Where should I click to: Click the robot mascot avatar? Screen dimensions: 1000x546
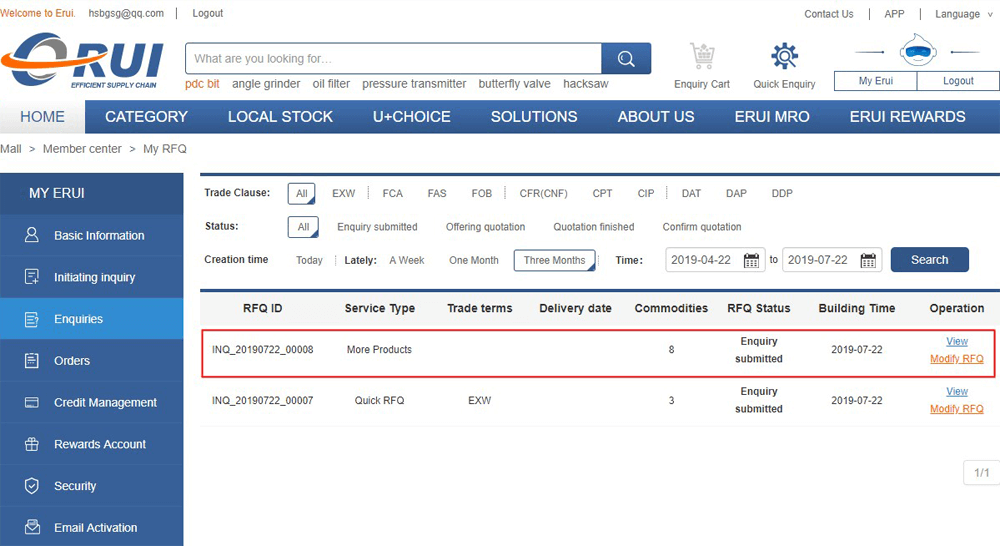tap(918, 51)
